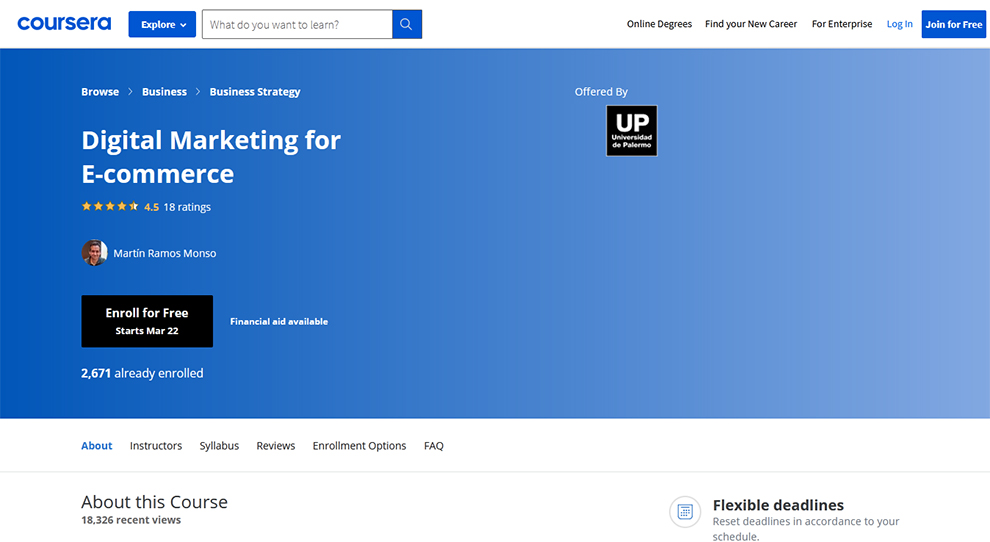Open the Reviews tab
The width and height of the screenshot is (990, 542).
point(276,445)
